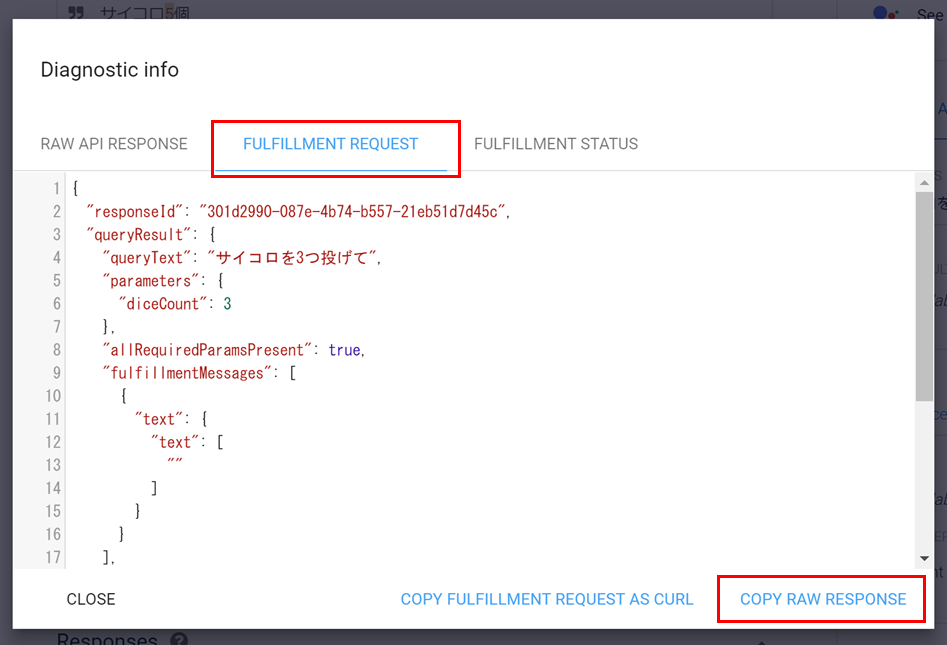Screen dimensions: 947x645
Task: Click line number 17 in gutter
Action: 53,557
